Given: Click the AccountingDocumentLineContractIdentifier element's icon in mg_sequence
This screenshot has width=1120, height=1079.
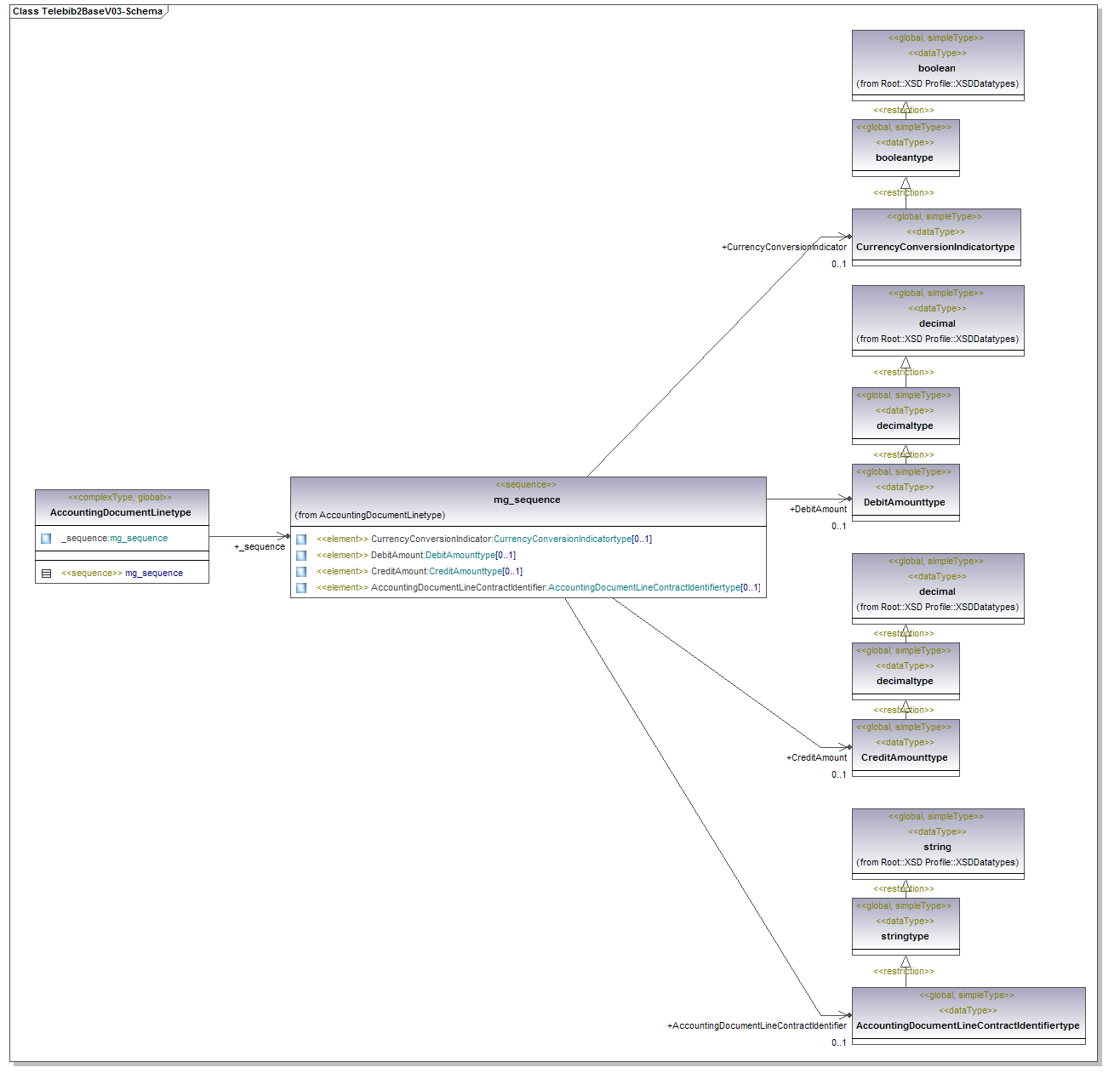Looking at the screenshot, I should [301, 588].
